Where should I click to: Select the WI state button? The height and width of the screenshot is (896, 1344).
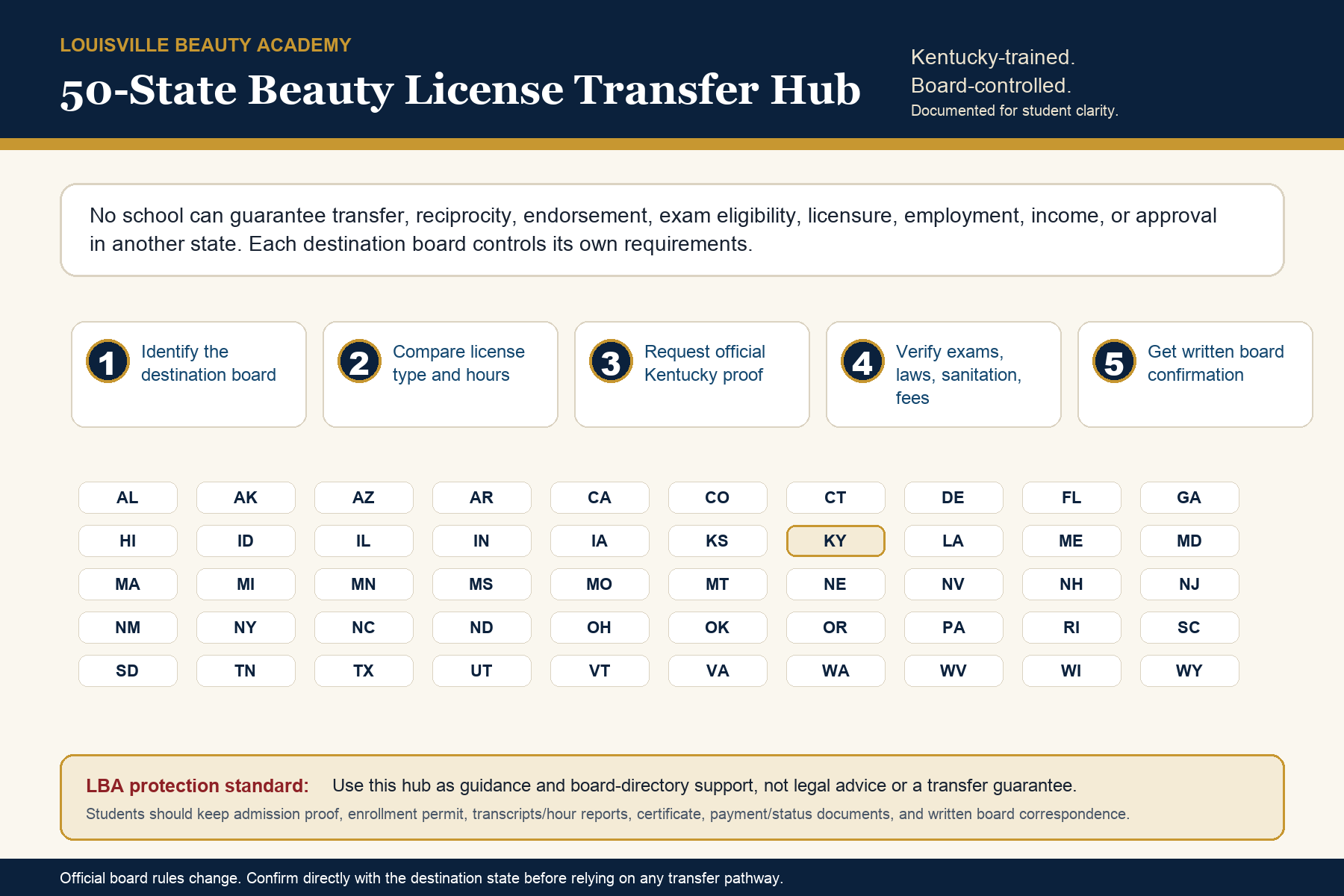click(x=1071, y=671)
